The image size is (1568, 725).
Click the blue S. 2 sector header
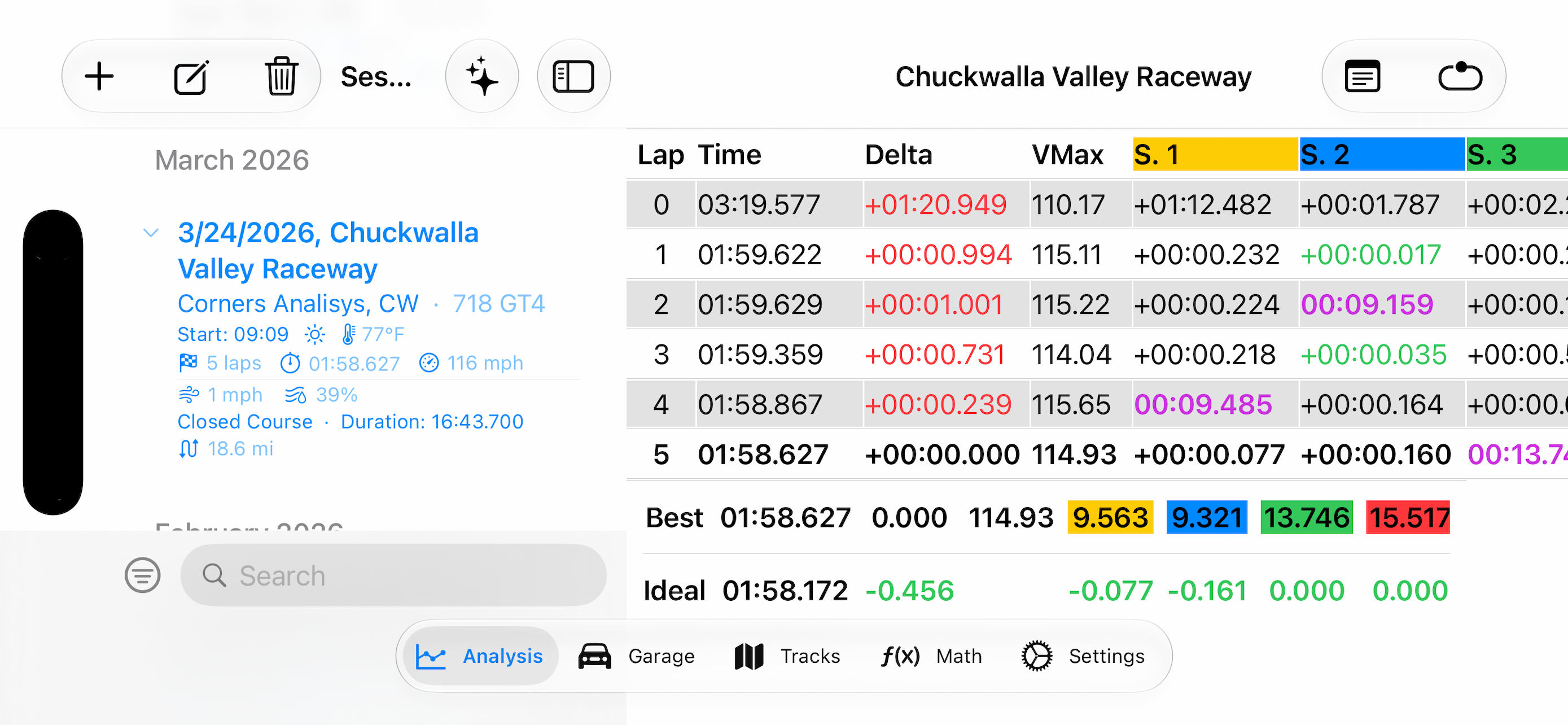pyautogui.click(x=1382, y=154)
